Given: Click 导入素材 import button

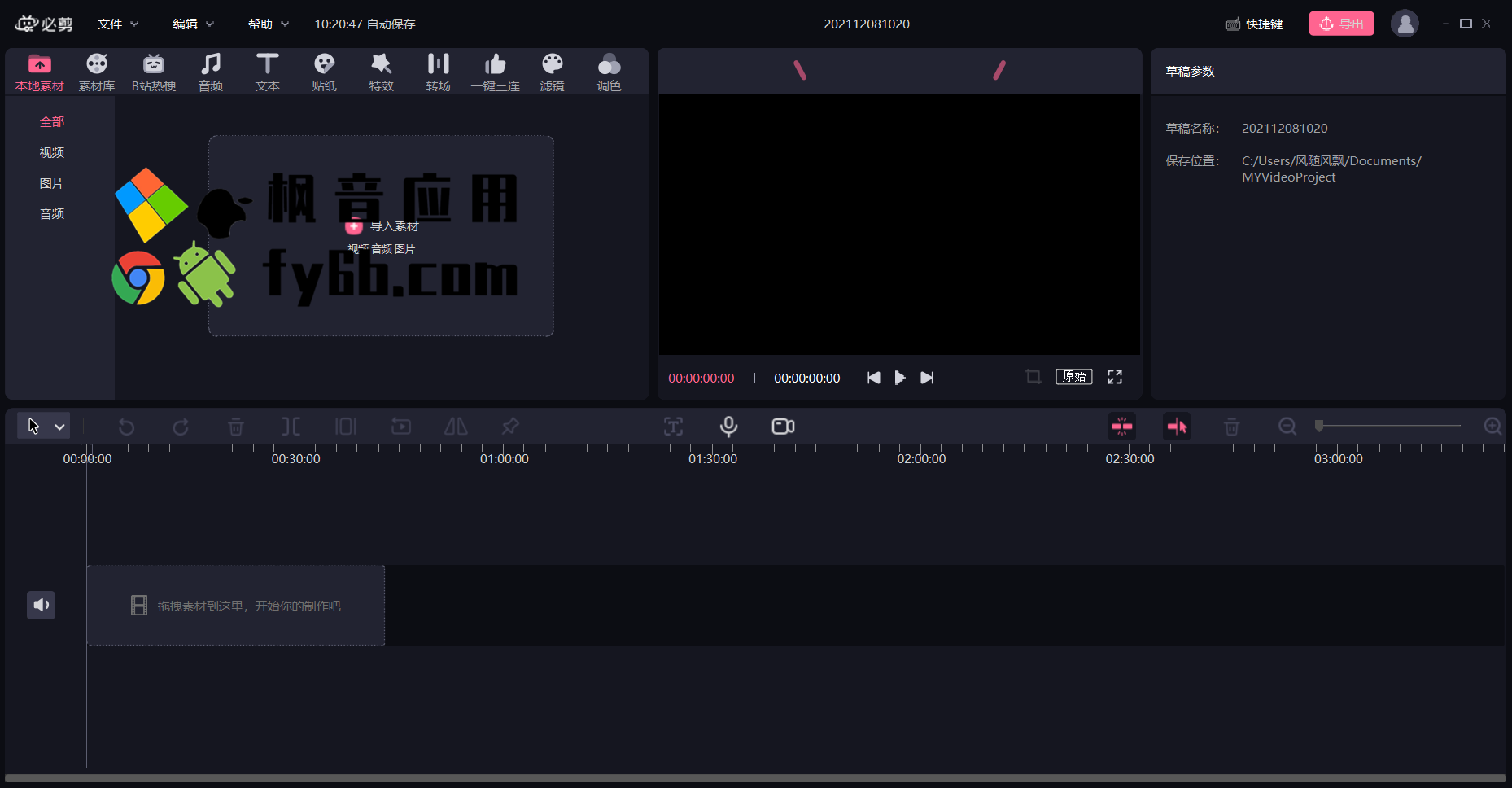Looking at the screenshot, I should coord(382,226).
